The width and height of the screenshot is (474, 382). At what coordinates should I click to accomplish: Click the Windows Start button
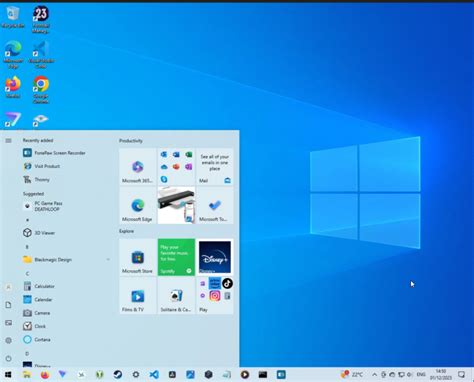8,375
